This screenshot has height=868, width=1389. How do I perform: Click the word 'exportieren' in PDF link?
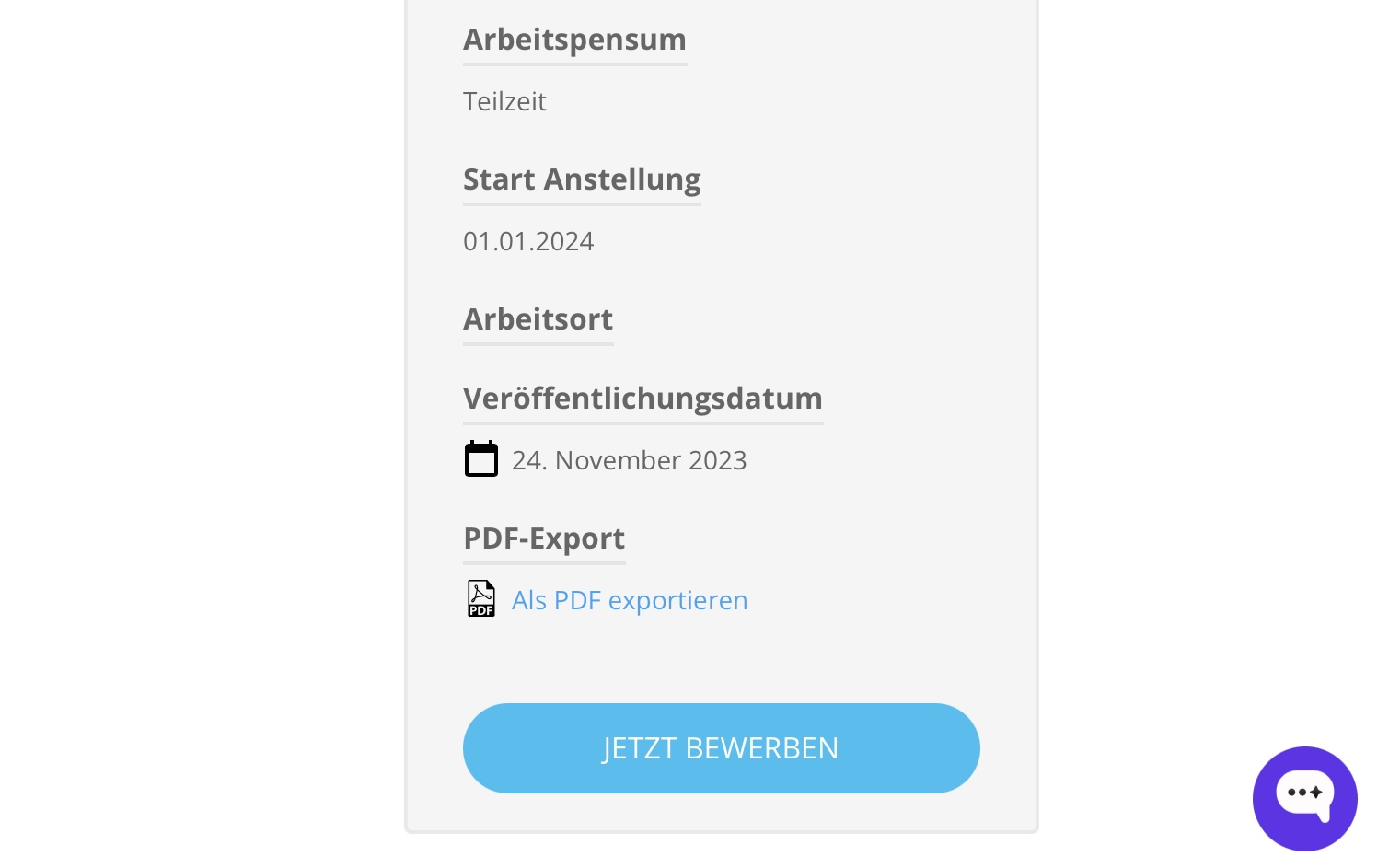pos(678,601)
